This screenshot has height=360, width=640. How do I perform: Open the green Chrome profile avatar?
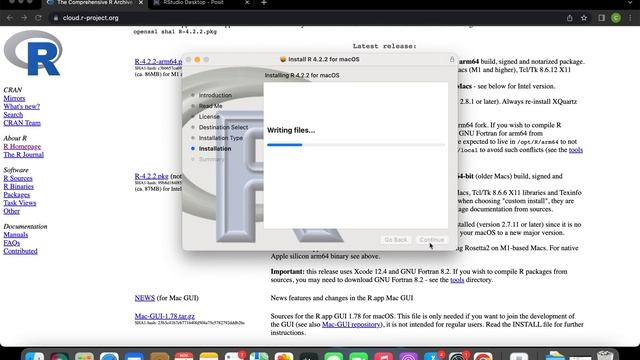coord(616,18)
